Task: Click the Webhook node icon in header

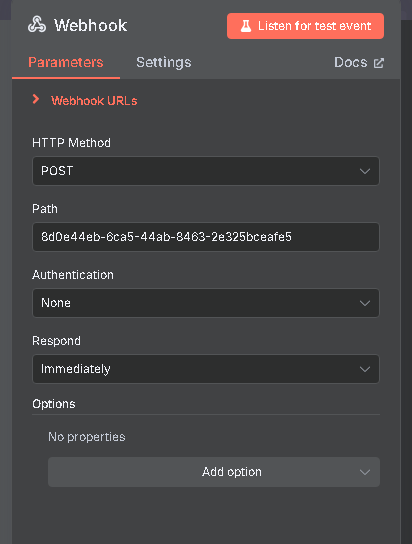Action: point(37,25)
